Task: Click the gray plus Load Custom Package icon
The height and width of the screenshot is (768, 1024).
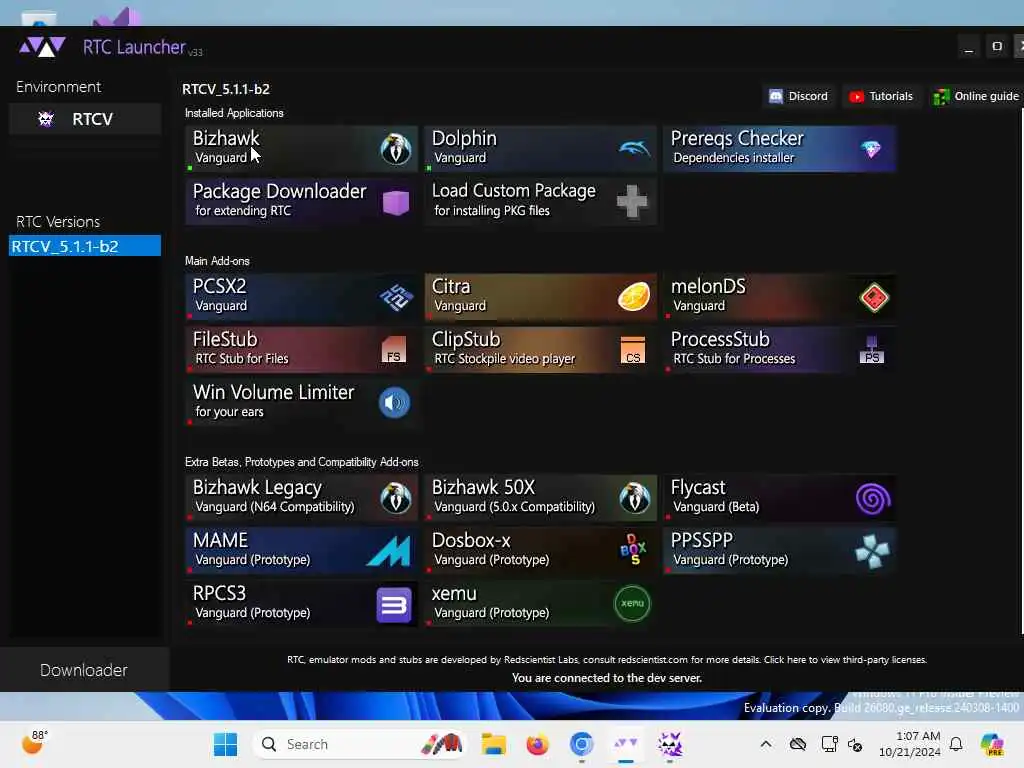Action: pos(632,201)
